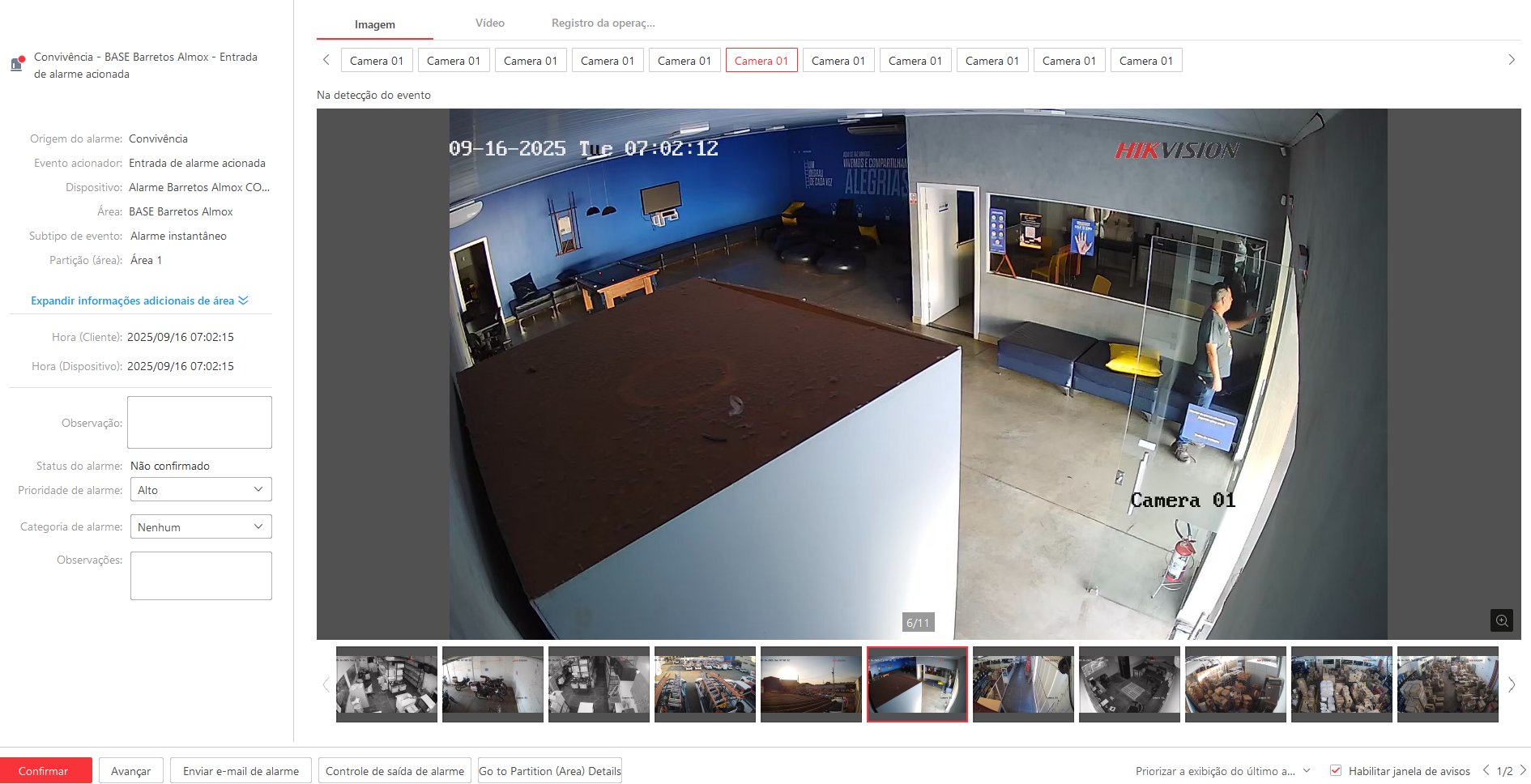Click the alarm device icon beside title

point(17,64)
